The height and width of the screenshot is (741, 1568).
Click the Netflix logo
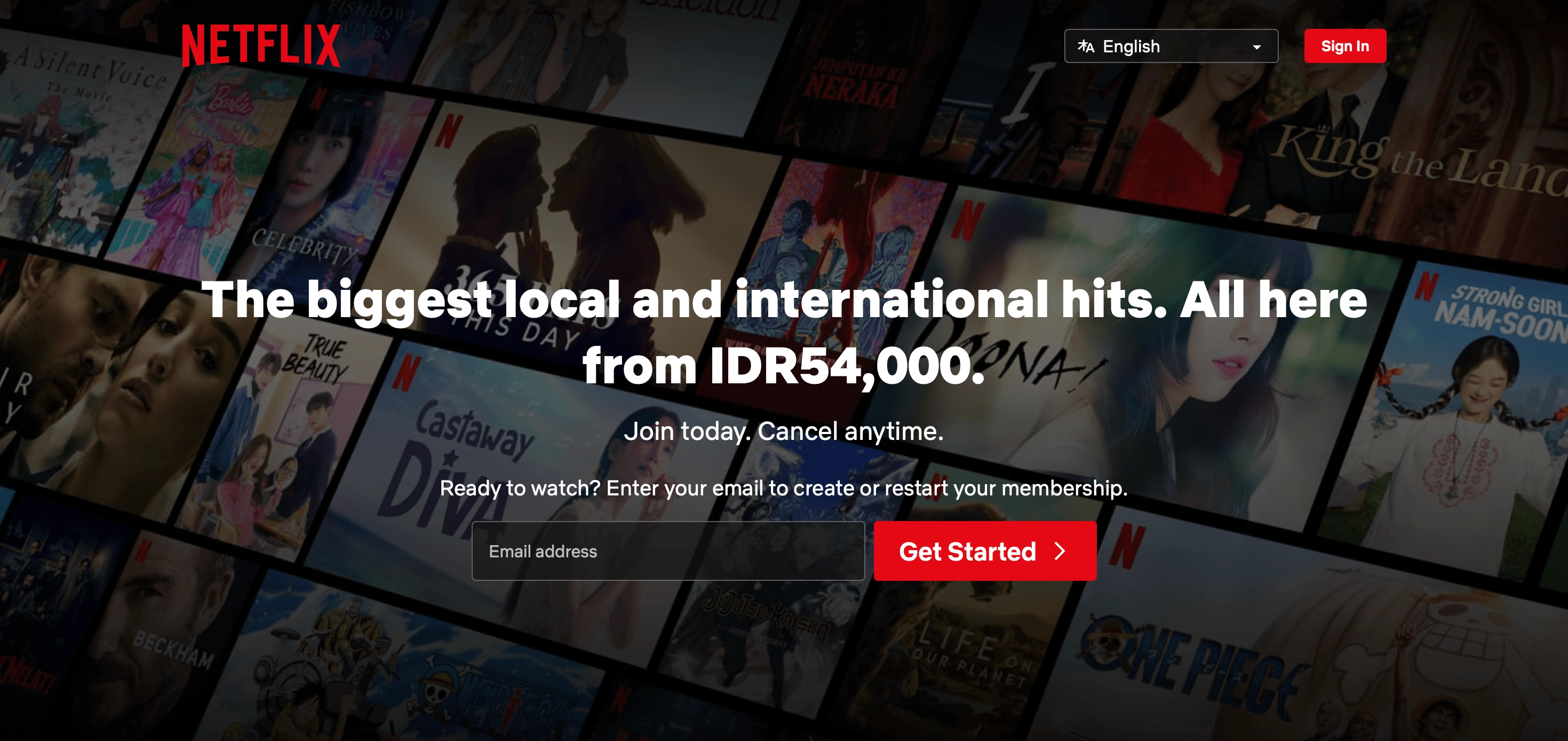[260, 46]
